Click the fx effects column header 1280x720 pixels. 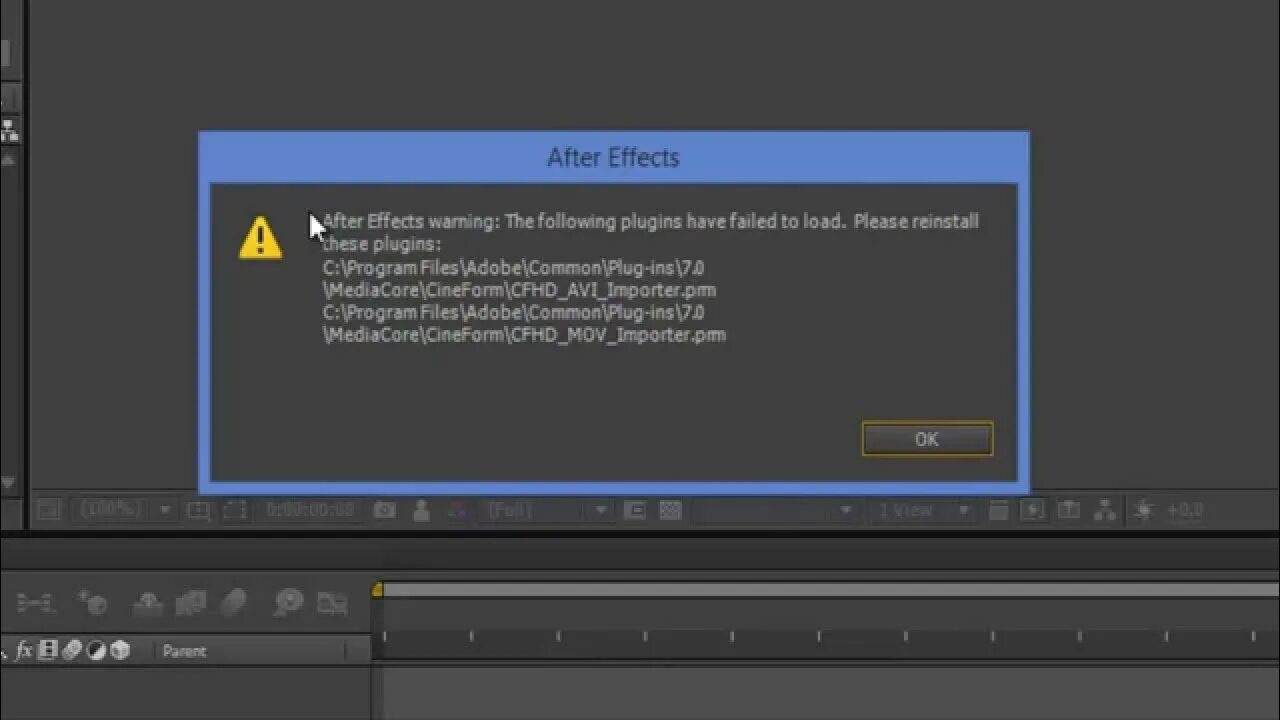(x=24, y=651)
